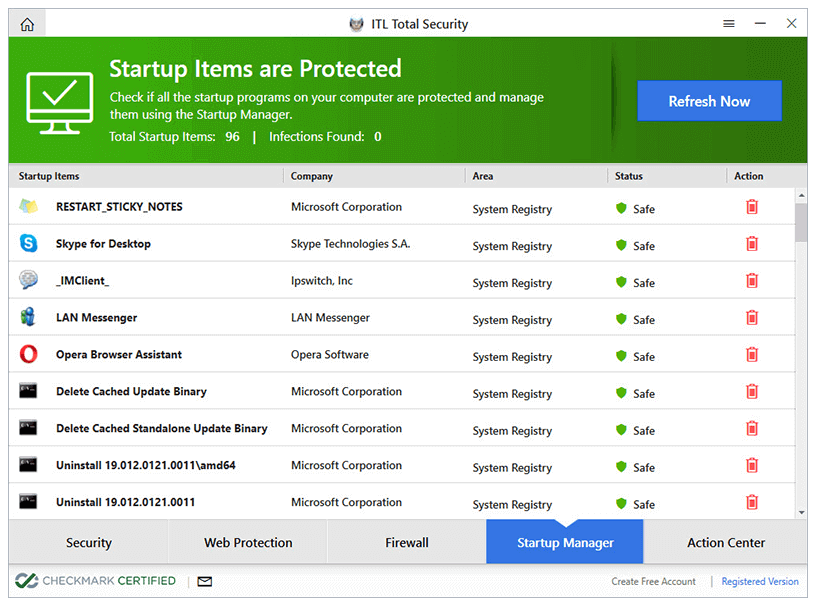Open Create Free Account link
This screenshot has width=816, height=606.
(653, 582)
